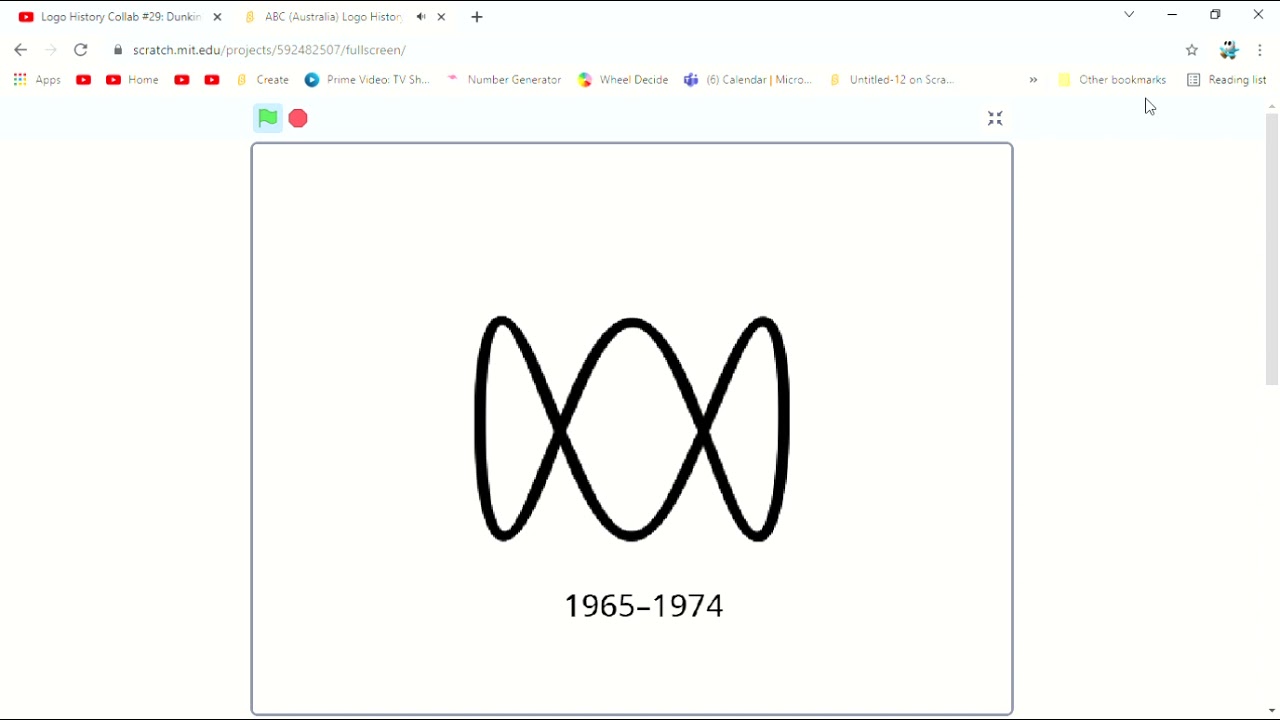Open the Reading list panel
The width and height of the screenshot is (1280, 720).
[1226, 80]
